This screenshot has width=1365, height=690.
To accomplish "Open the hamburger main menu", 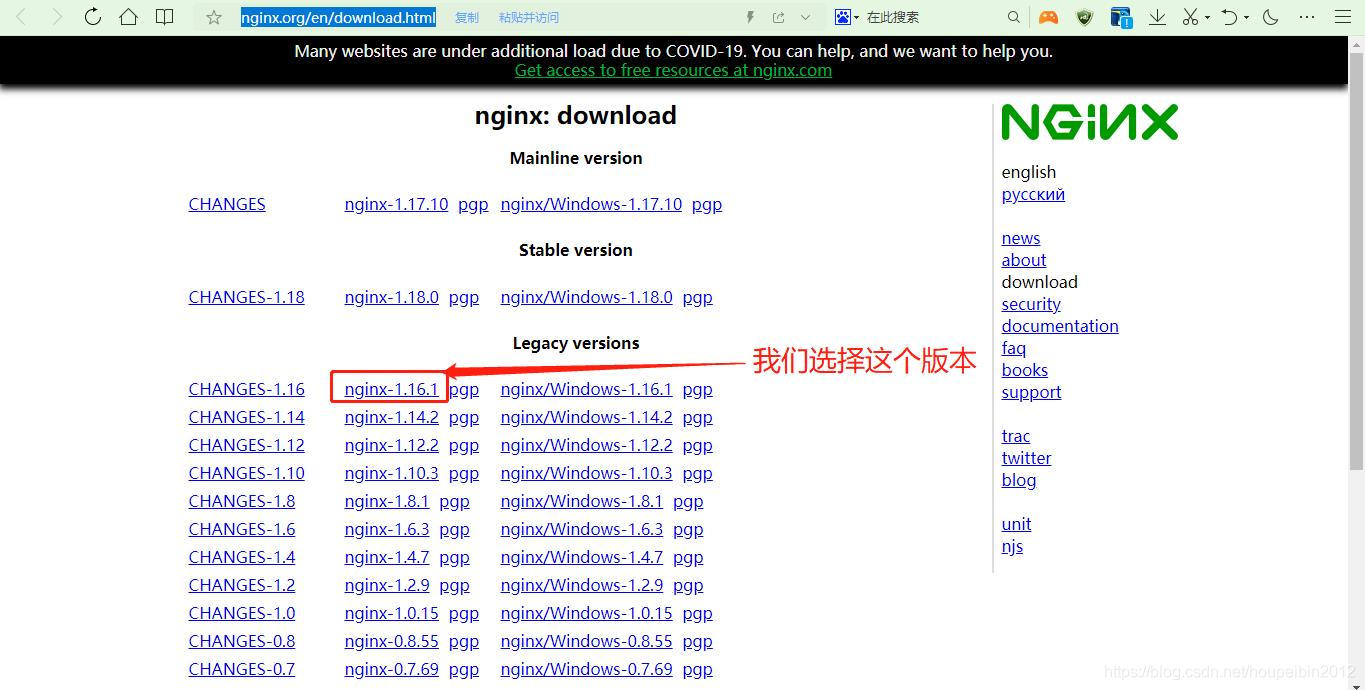I will 1343,17.
